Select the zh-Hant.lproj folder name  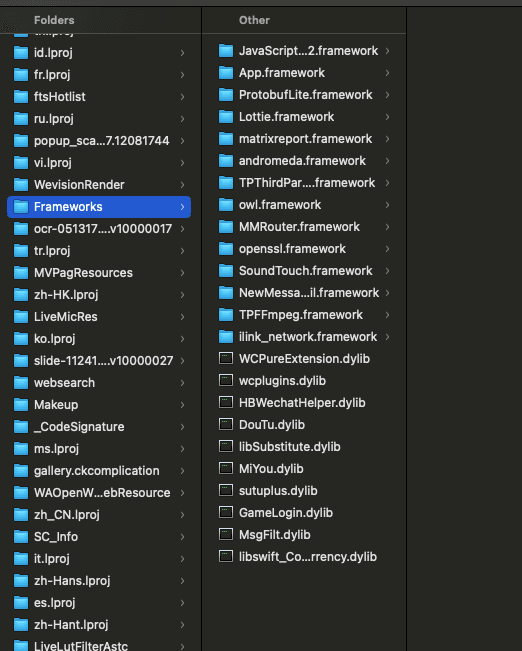[71, 625]
